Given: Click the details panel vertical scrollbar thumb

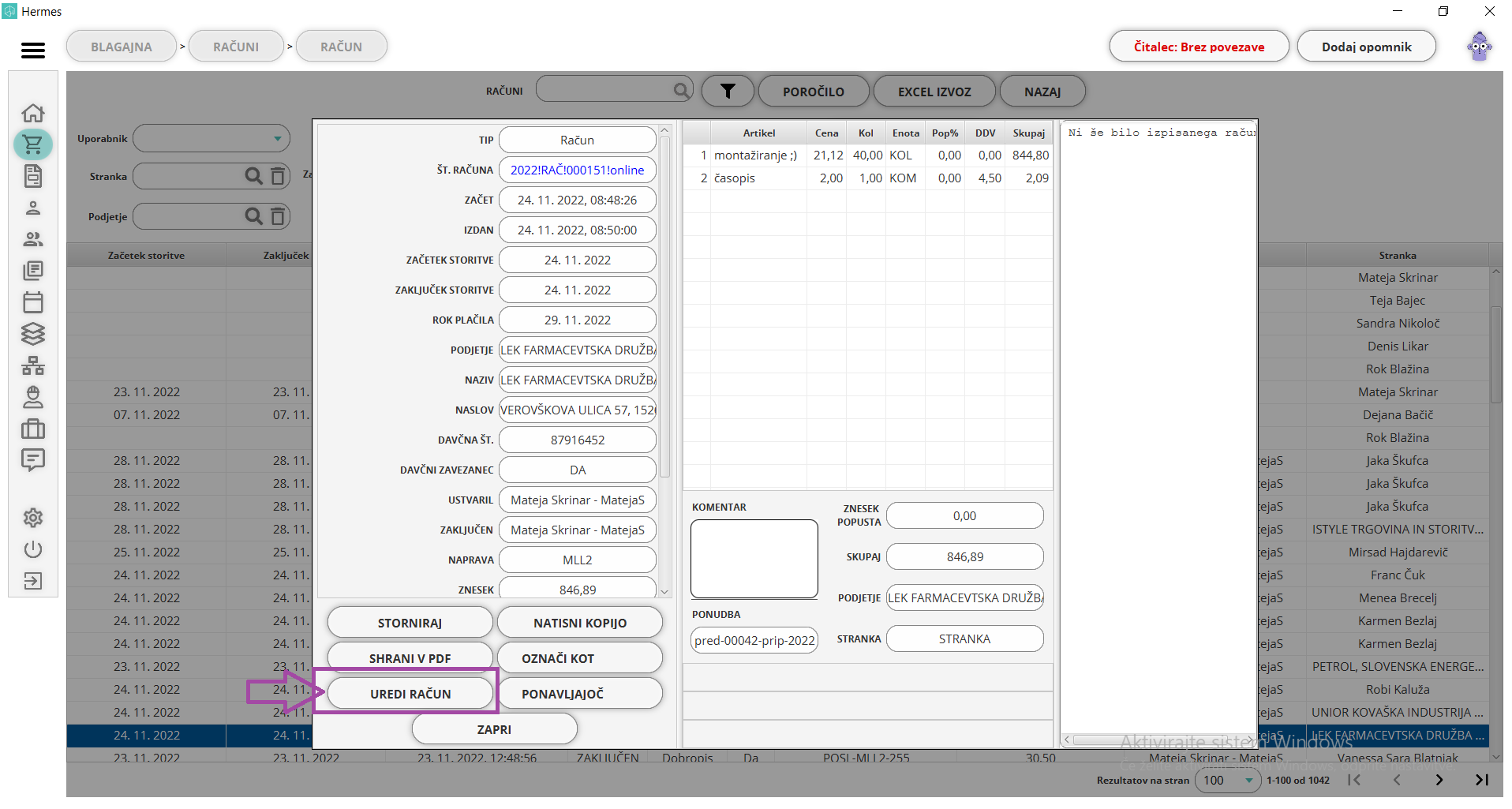Looking at the screenshot, I should click(664, 307).
